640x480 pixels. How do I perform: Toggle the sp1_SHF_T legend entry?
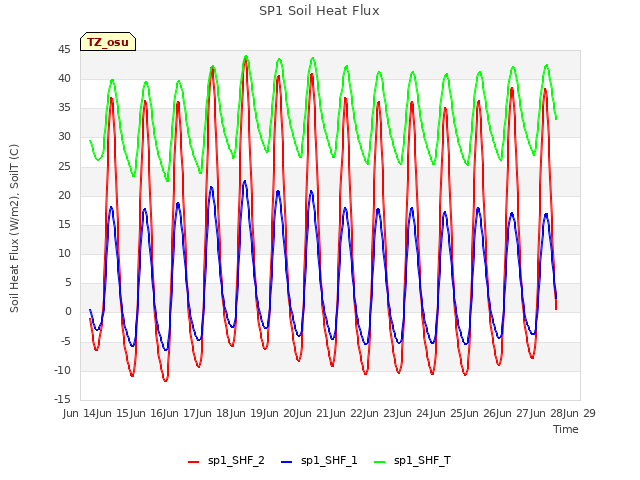click(x=412, y=461)
